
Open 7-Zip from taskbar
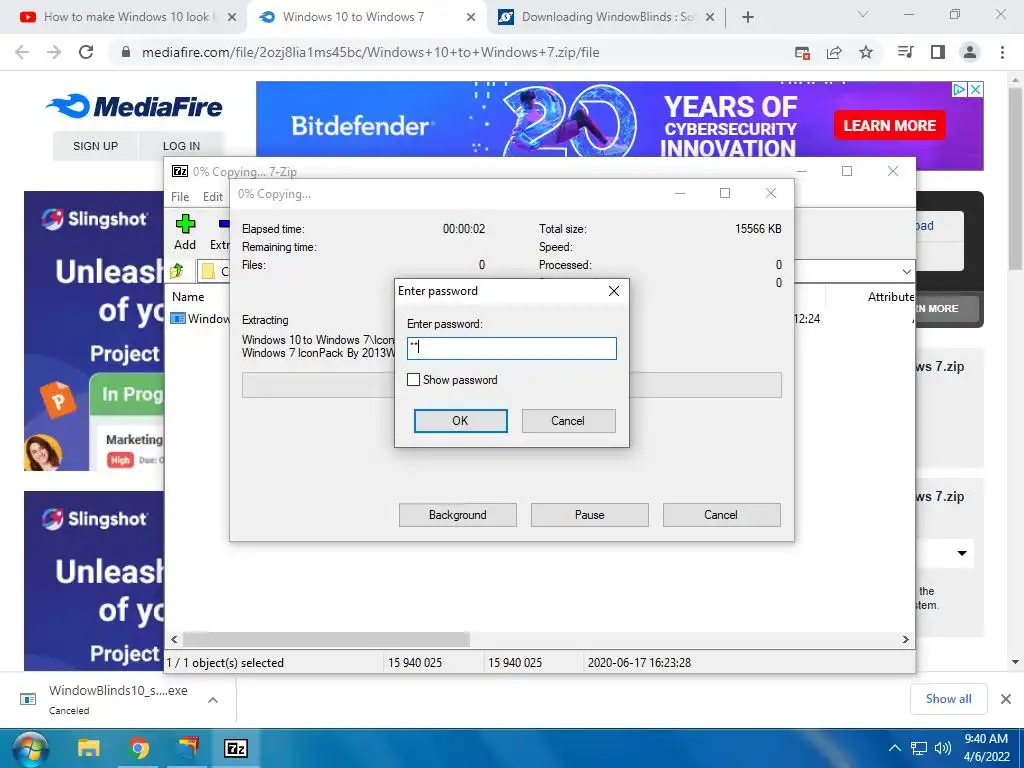pos(235,748)
